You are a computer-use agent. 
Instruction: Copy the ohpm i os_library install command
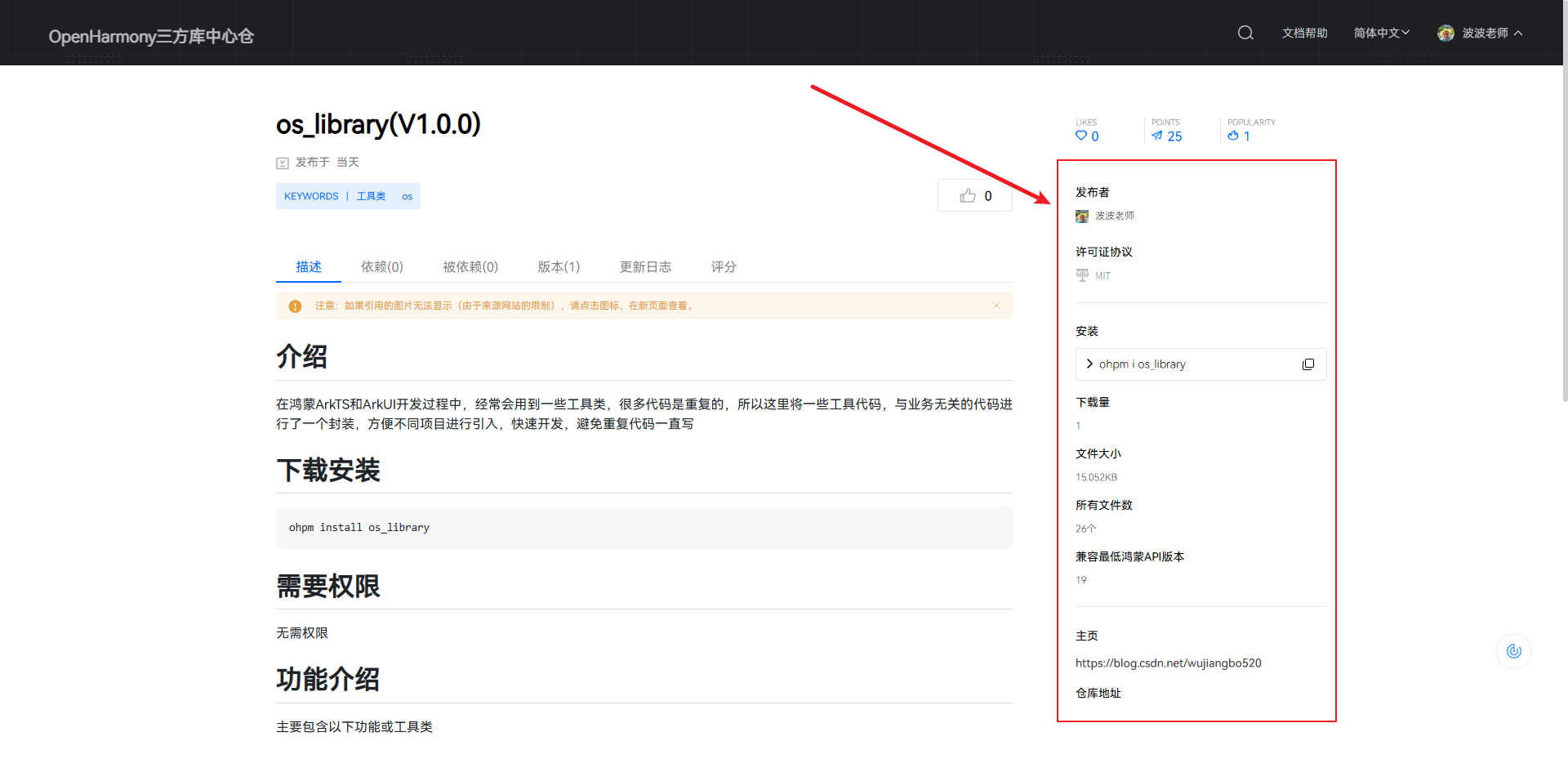pyautogui.click(x=1308, y=364)
